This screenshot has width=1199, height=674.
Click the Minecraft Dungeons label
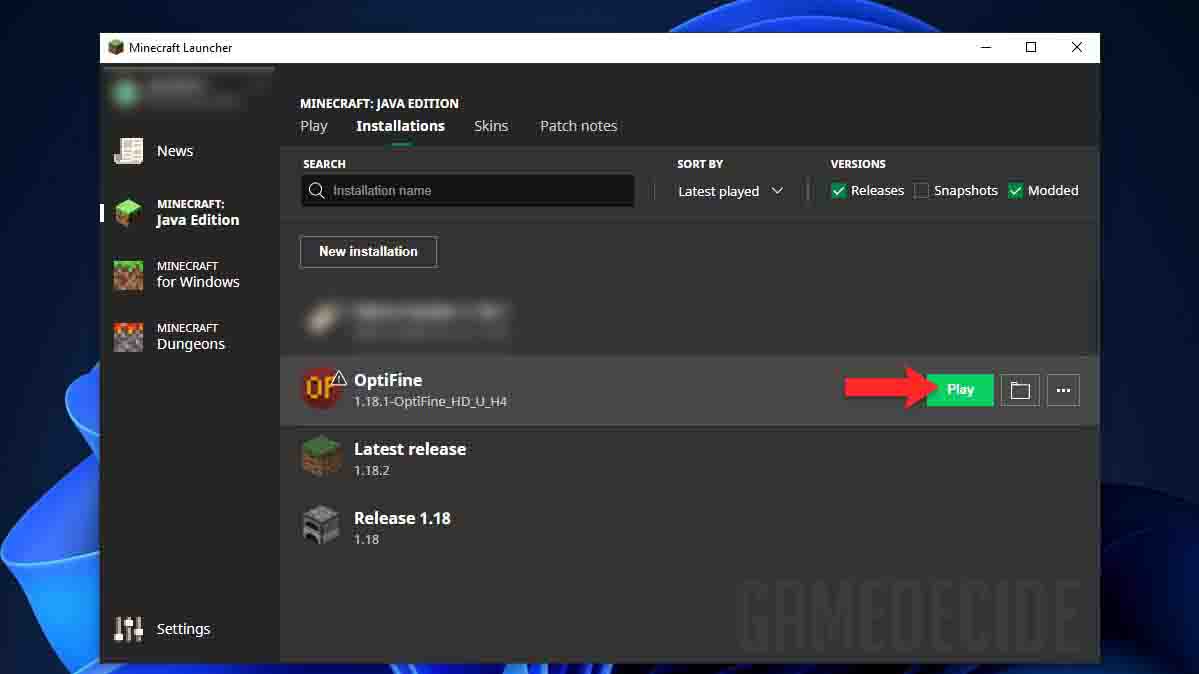191,337
